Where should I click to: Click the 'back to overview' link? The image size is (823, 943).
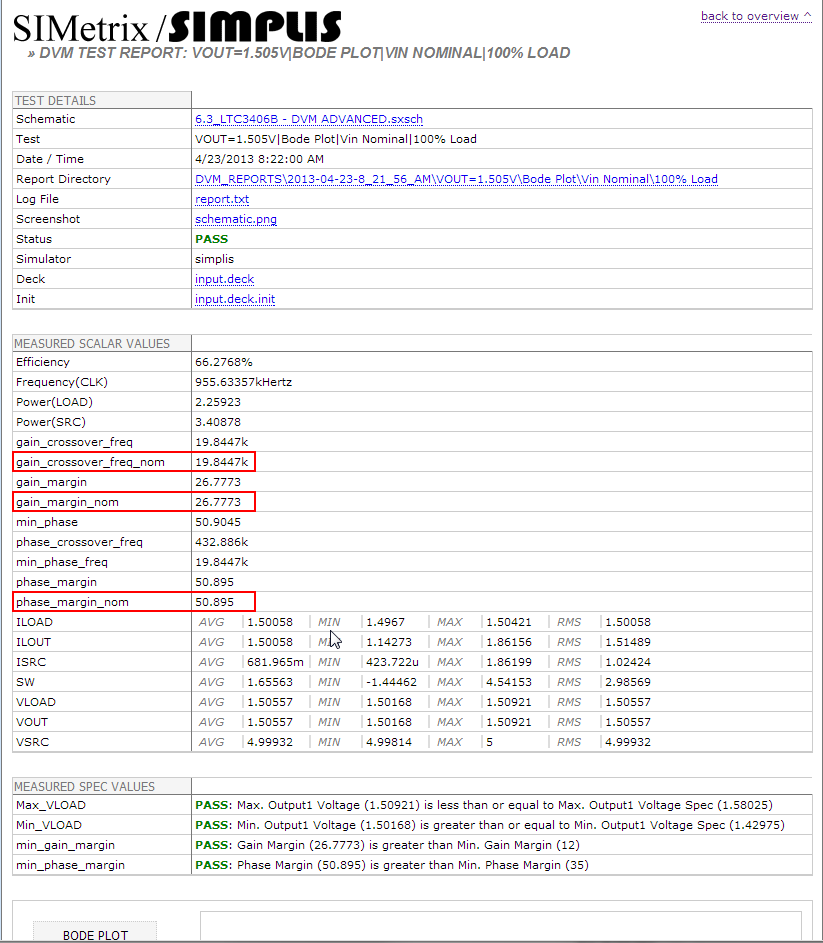click(x=755, y=16)
